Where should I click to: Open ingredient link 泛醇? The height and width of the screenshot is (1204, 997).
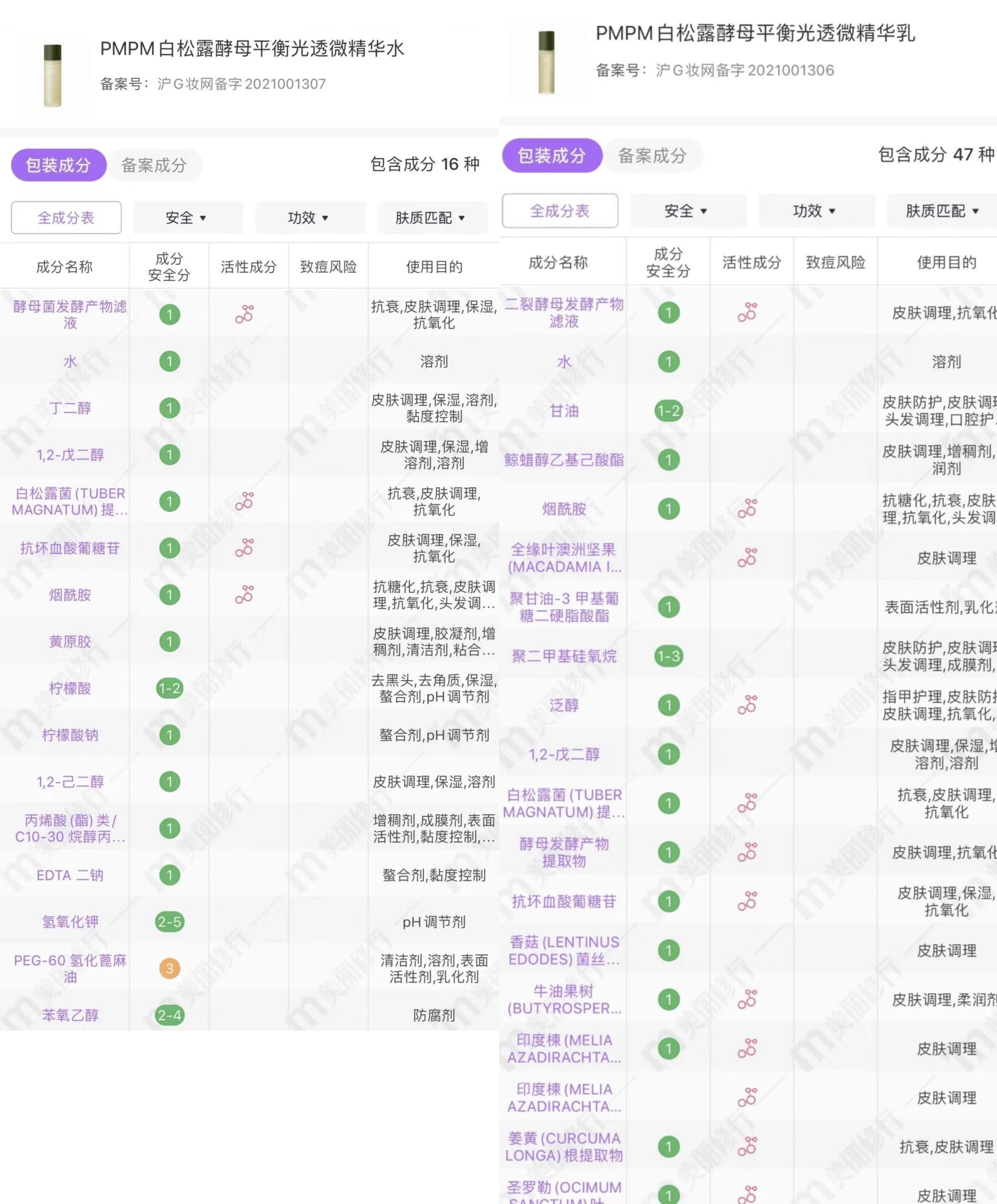pos(564,705)
